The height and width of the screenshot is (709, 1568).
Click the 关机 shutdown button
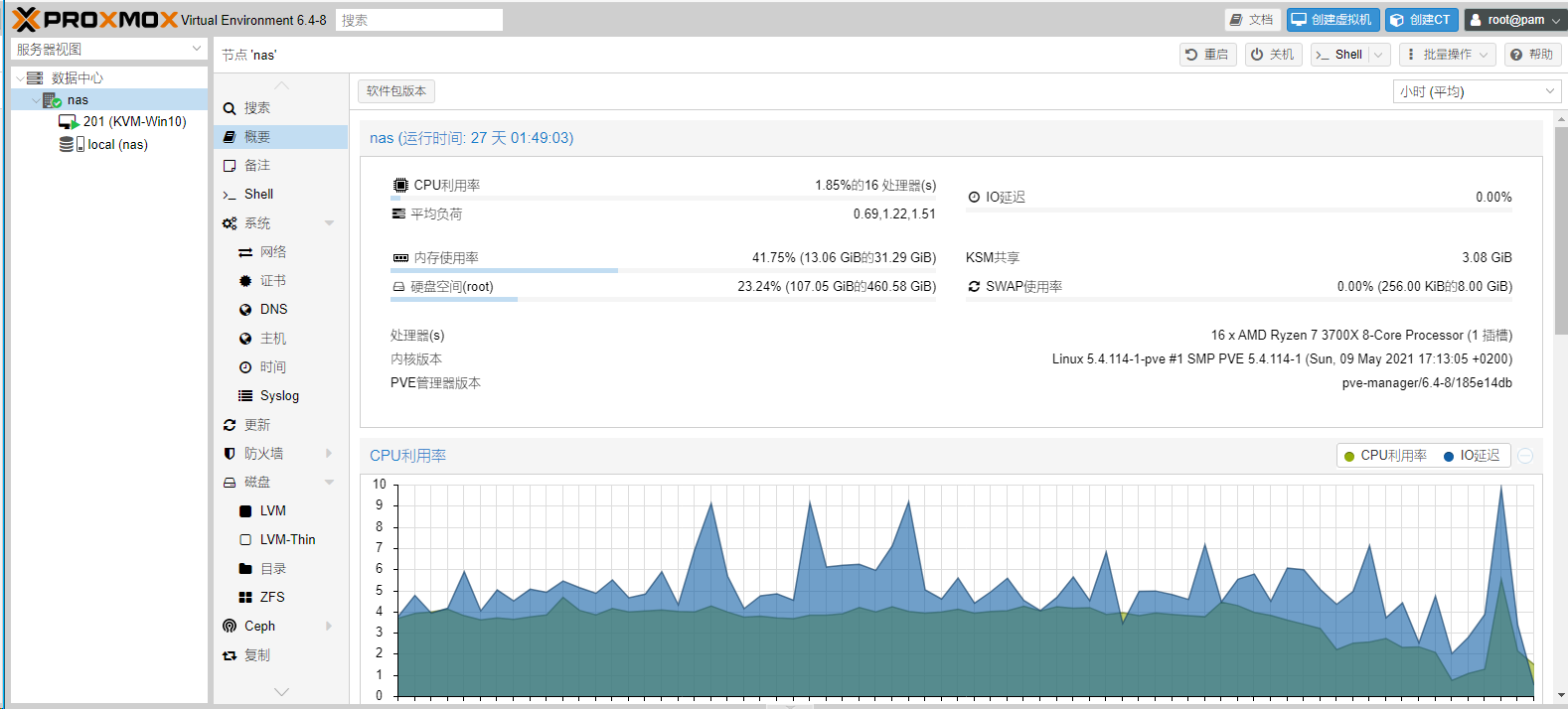pyautogui.click(x=1273, y=55)
